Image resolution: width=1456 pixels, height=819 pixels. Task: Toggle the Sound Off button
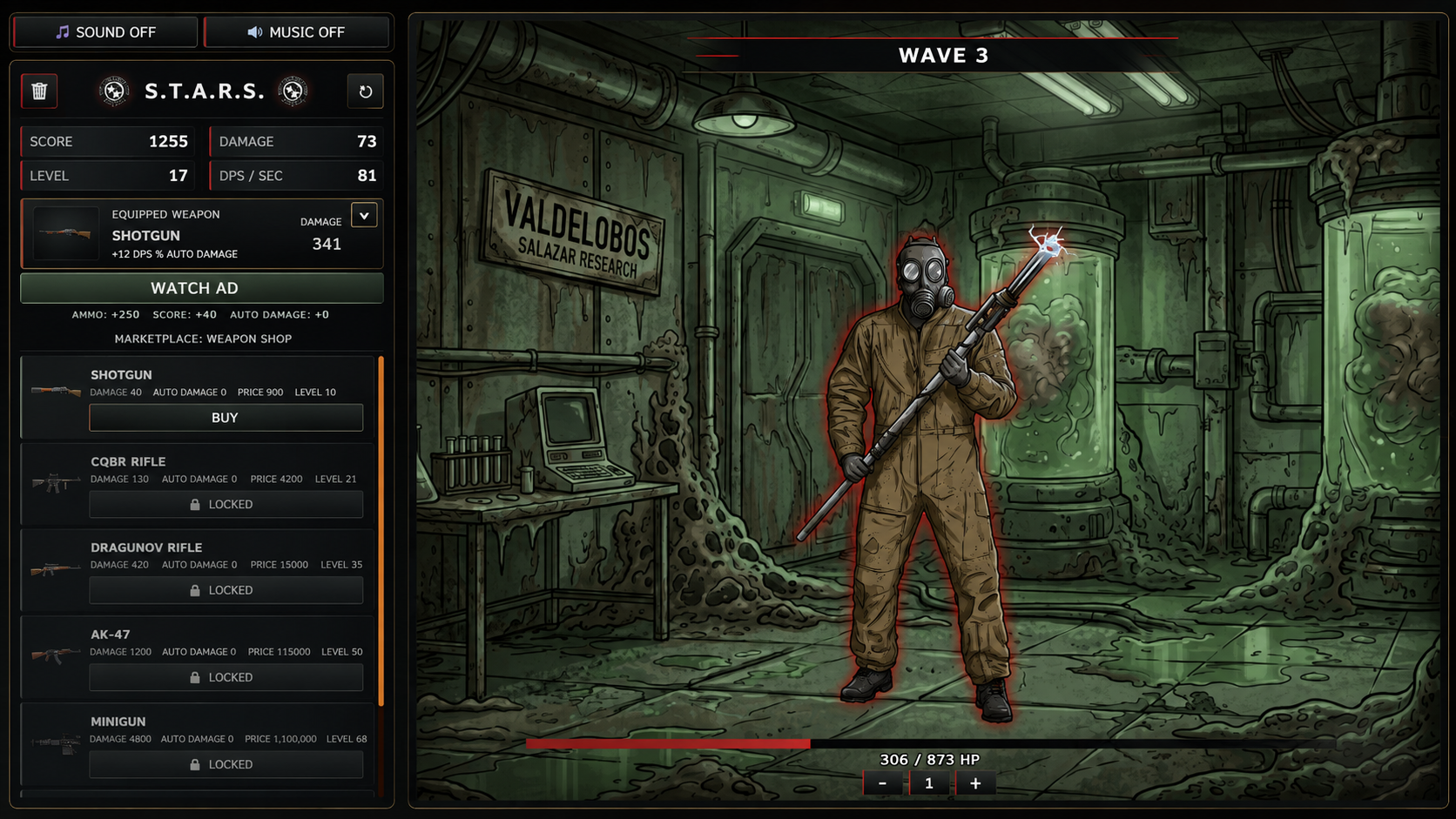[105, 32]
